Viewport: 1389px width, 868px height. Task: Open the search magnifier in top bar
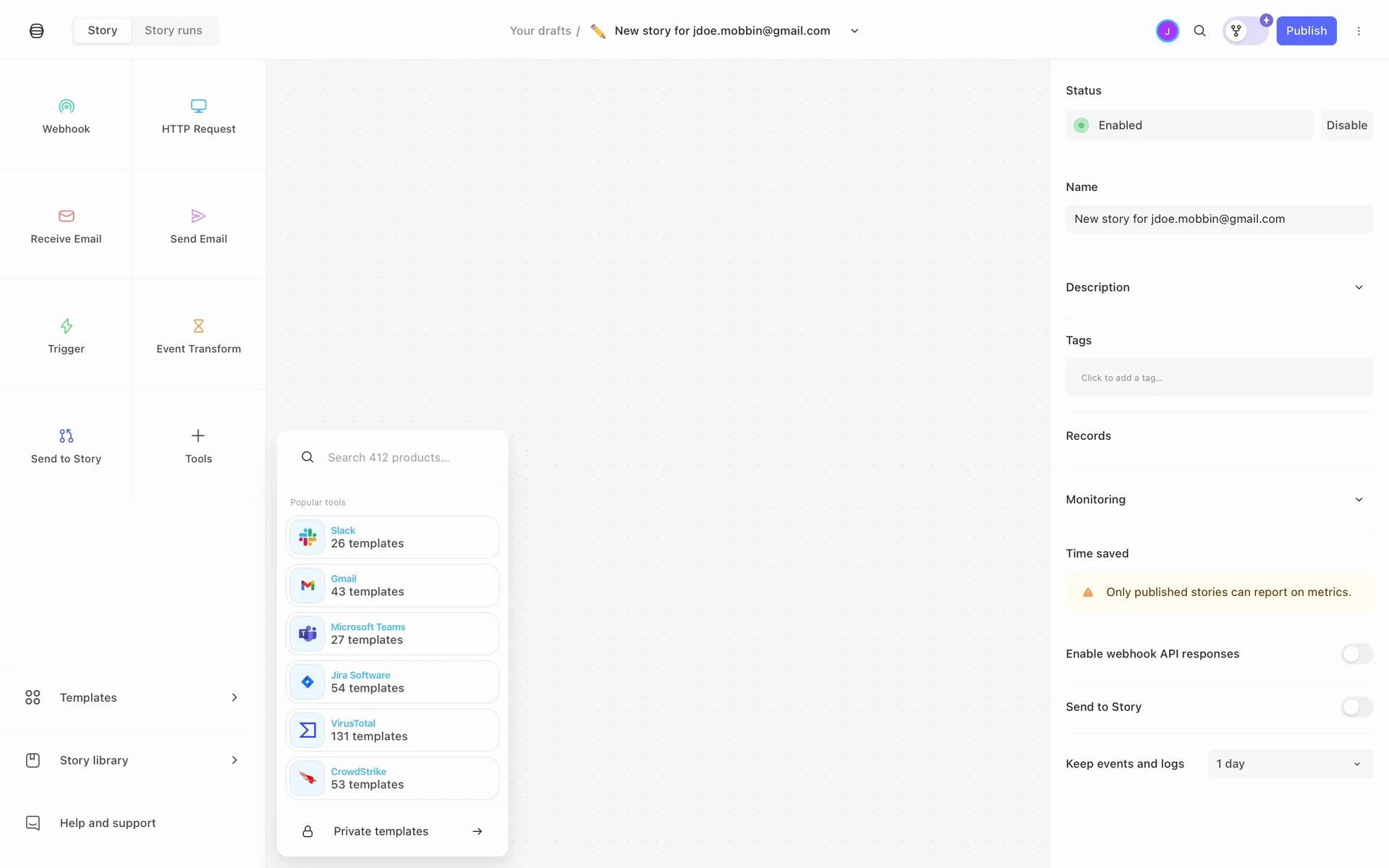pyautogui.click(x=1199, y=31)
